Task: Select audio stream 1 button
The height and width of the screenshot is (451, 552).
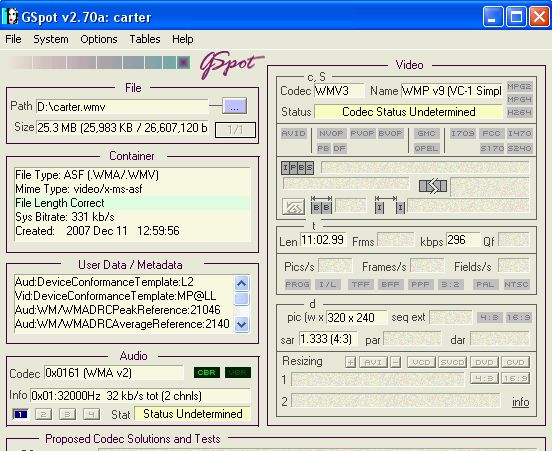Action: (20, 414)
